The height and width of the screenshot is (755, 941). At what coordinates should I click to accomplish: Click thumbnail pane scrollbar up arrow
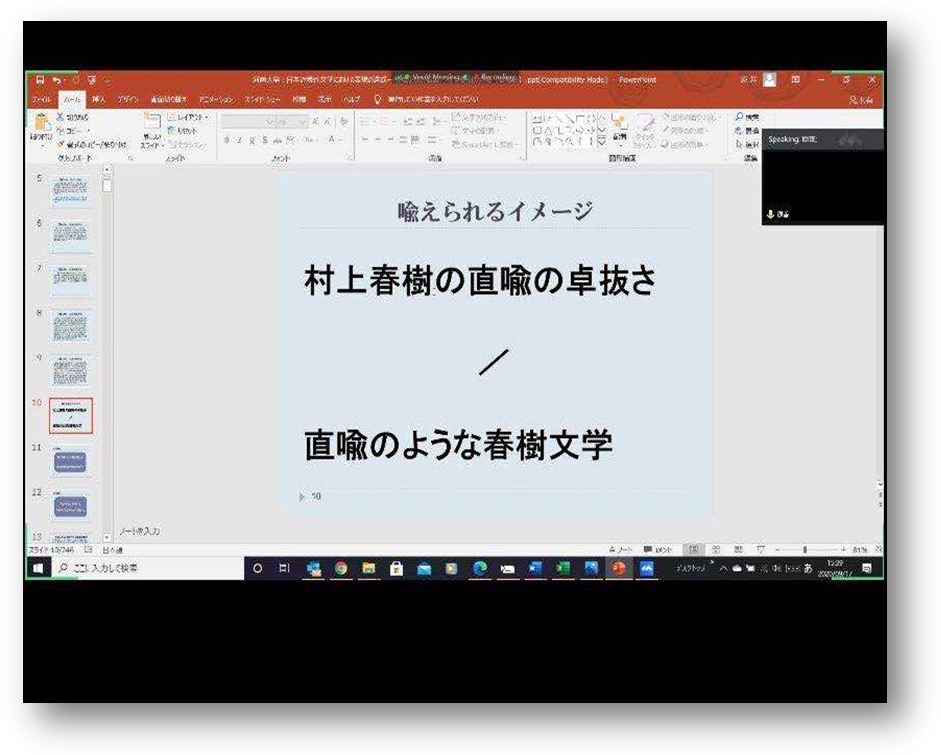[x=107, y=170]
